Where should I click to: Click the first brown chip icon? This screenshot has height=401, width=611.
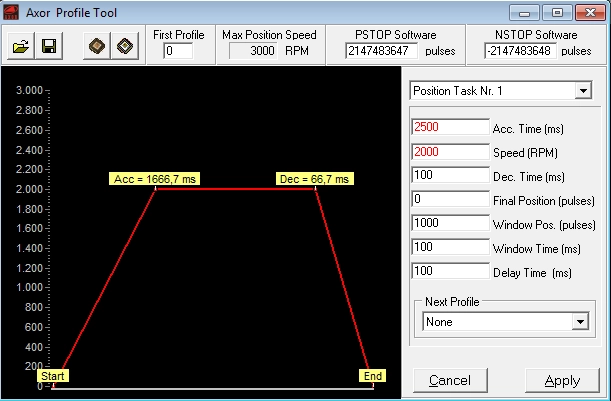click(97, 46)
